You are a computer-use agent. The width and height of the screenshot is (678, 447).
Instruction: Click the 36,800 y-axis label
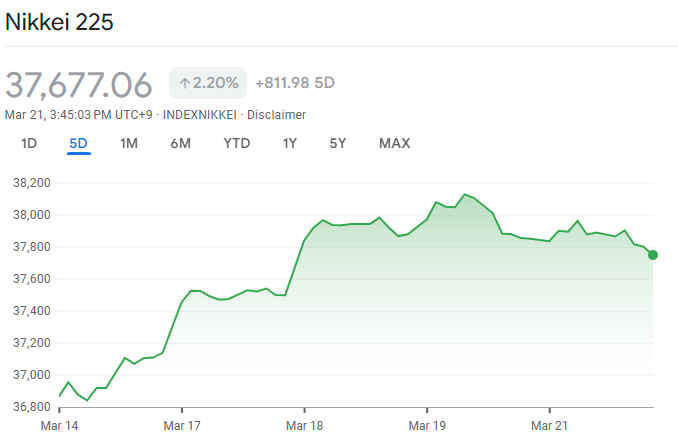coord(32,407)
